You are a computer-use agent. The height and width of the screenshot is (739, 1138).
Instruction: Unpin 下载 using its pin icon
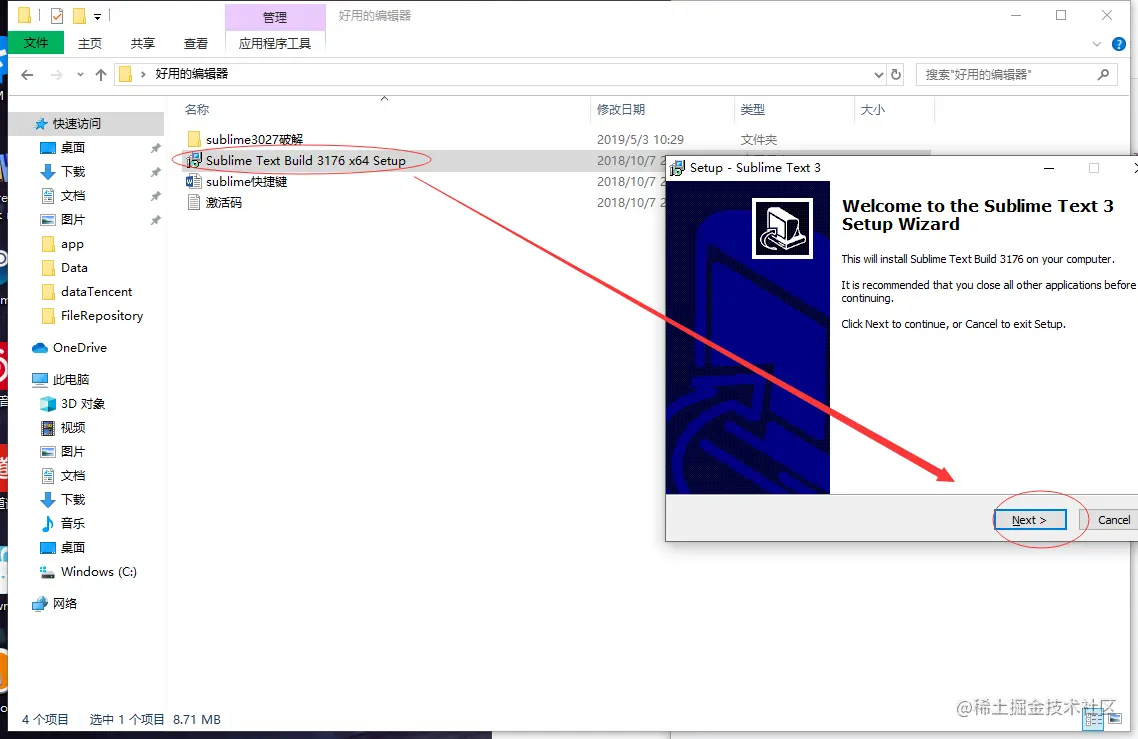(155, 172)
